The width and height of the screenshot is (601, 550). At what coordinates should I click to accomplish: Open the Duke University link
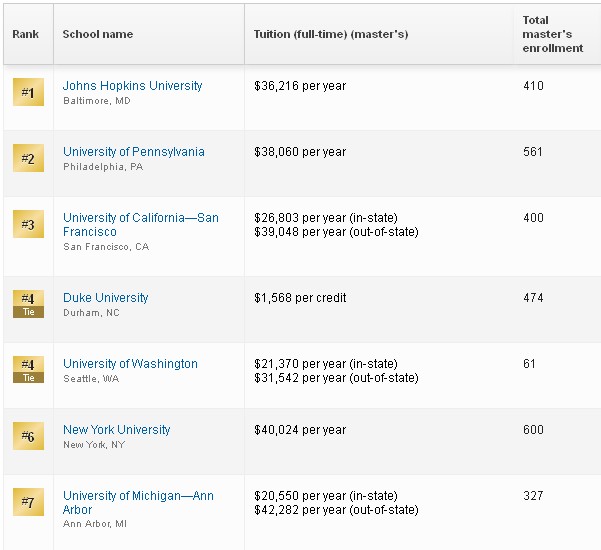point(106,298)
